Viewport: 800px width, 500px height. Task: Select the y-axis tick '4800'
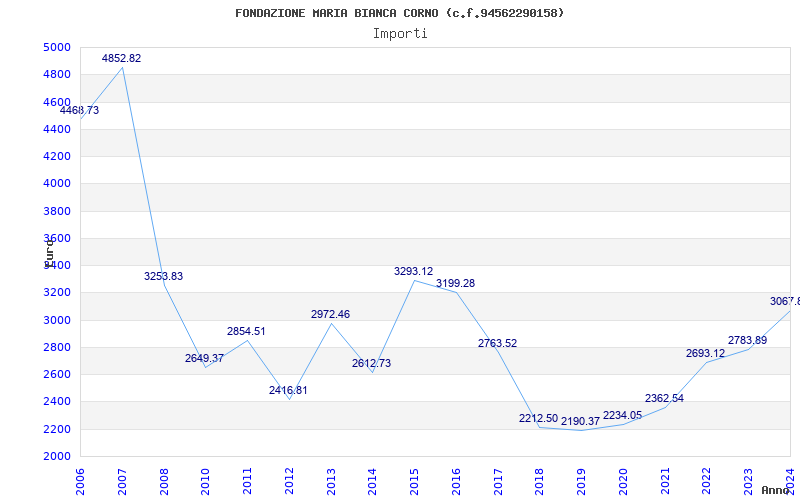57,74
